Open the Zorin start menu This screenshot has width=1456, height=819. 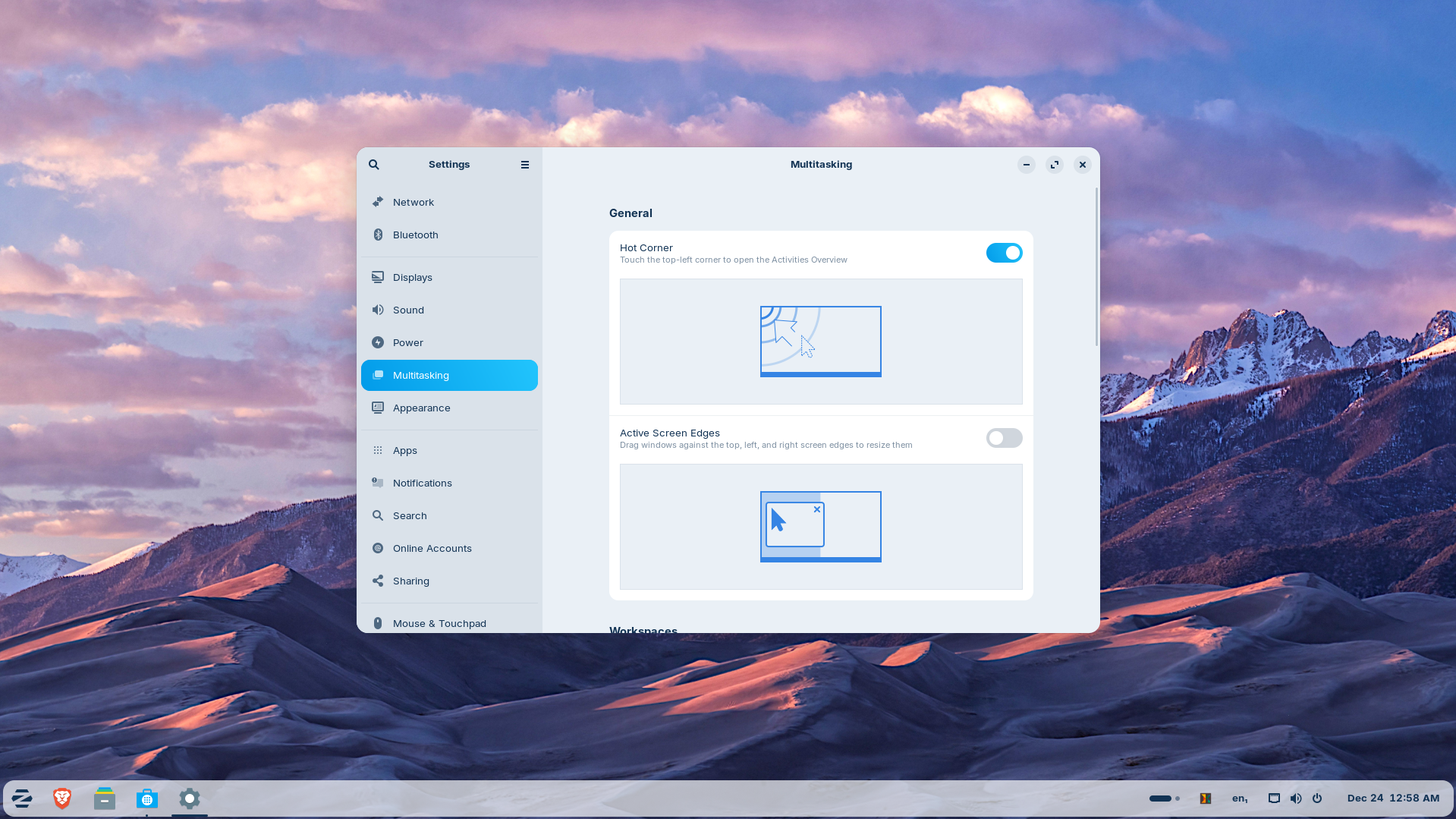tap(22, 799)
